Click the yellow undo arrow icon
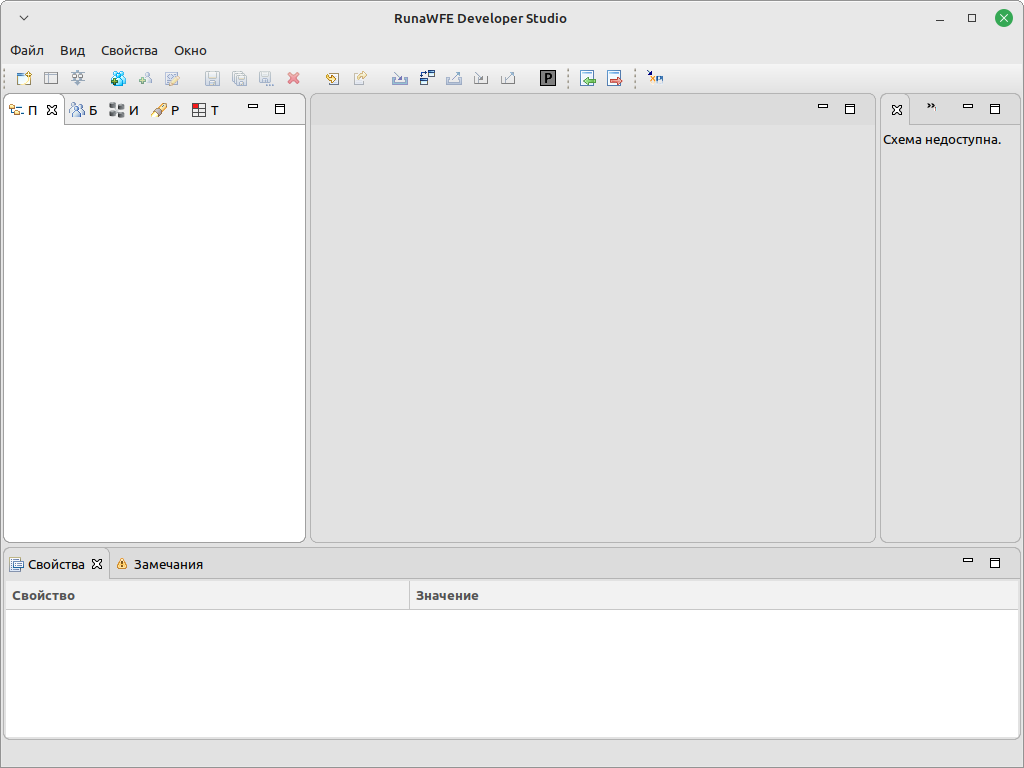The height and width of the screenshot is (768, 1024). 332,78
